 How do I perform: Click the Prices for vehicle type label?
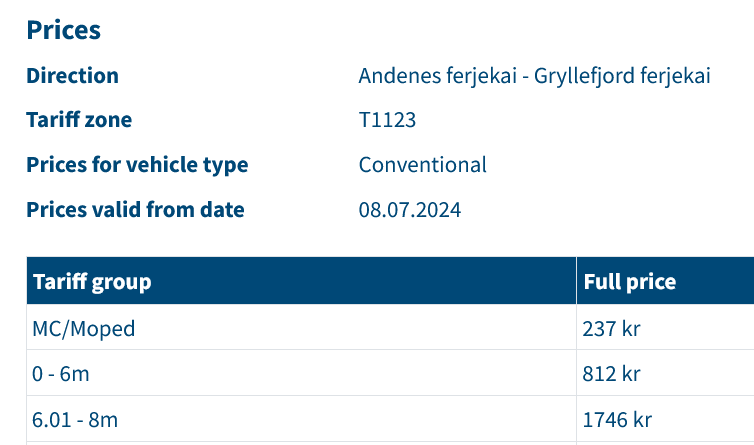tap(137, 165)
